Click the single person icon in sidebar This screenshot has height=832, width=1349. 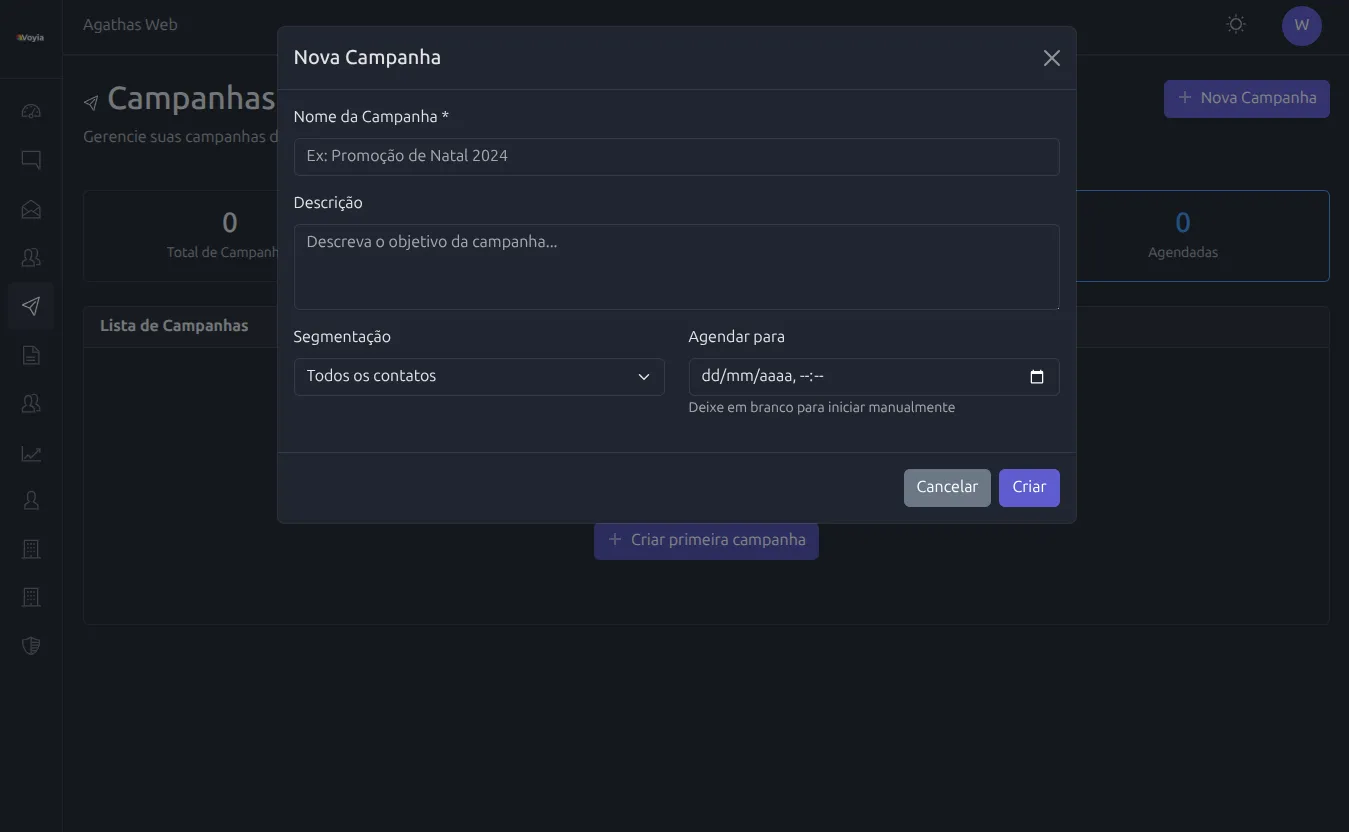(31, 499)
